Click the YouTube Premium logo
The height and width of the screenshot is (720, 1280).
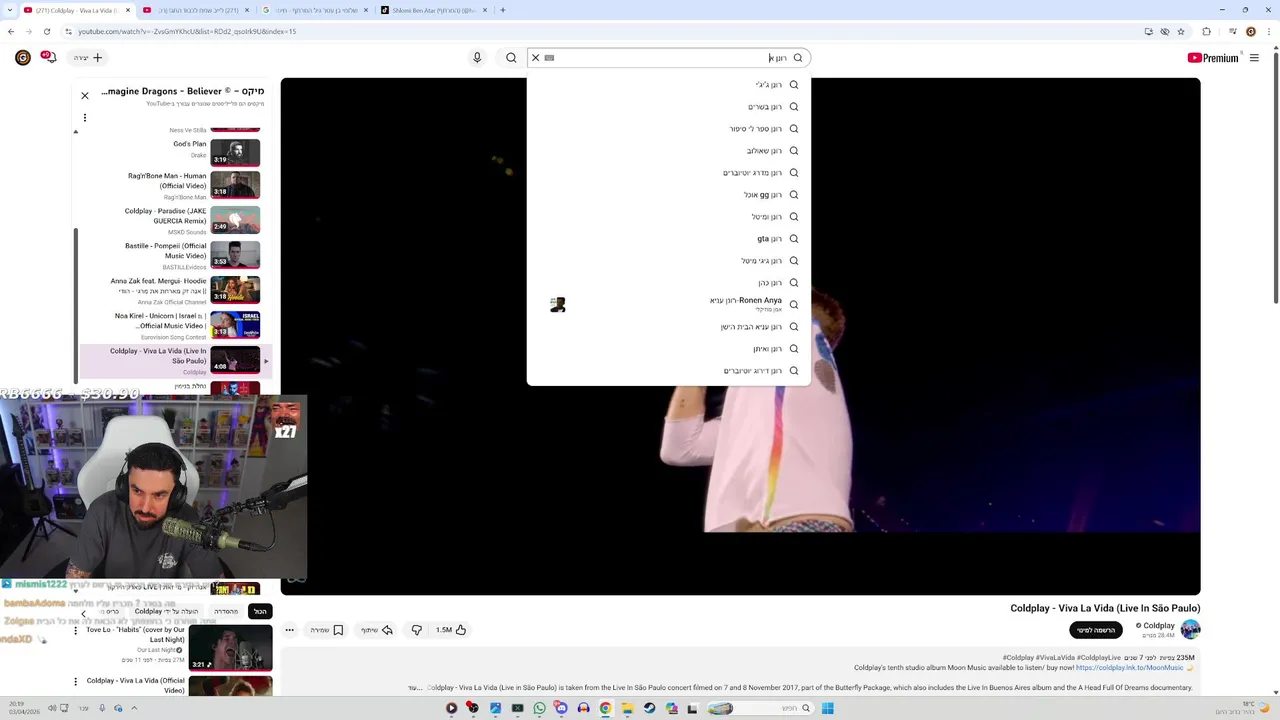pos(1213,58)
